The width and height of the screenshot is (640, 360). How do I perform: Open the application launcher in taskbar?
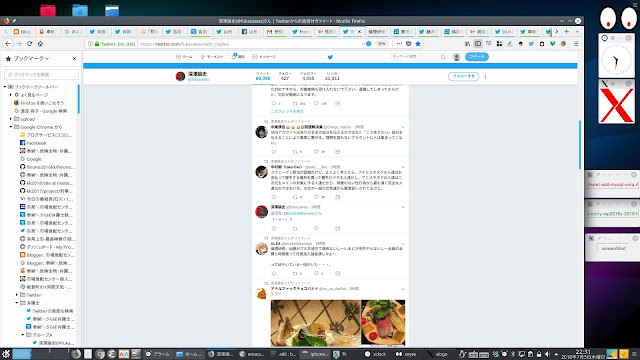point(6,354)
